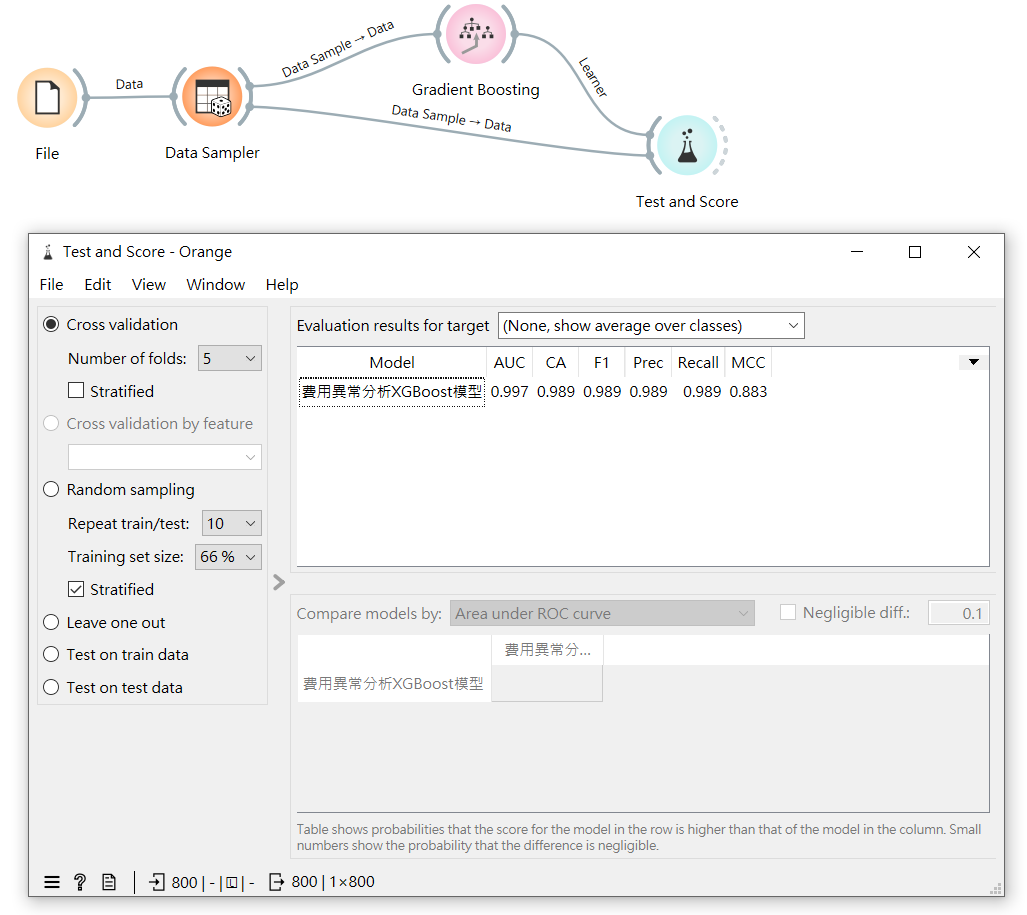
Task: Click the report document icon in status bar
Action: pyautogui.click(x=109, y=882)
